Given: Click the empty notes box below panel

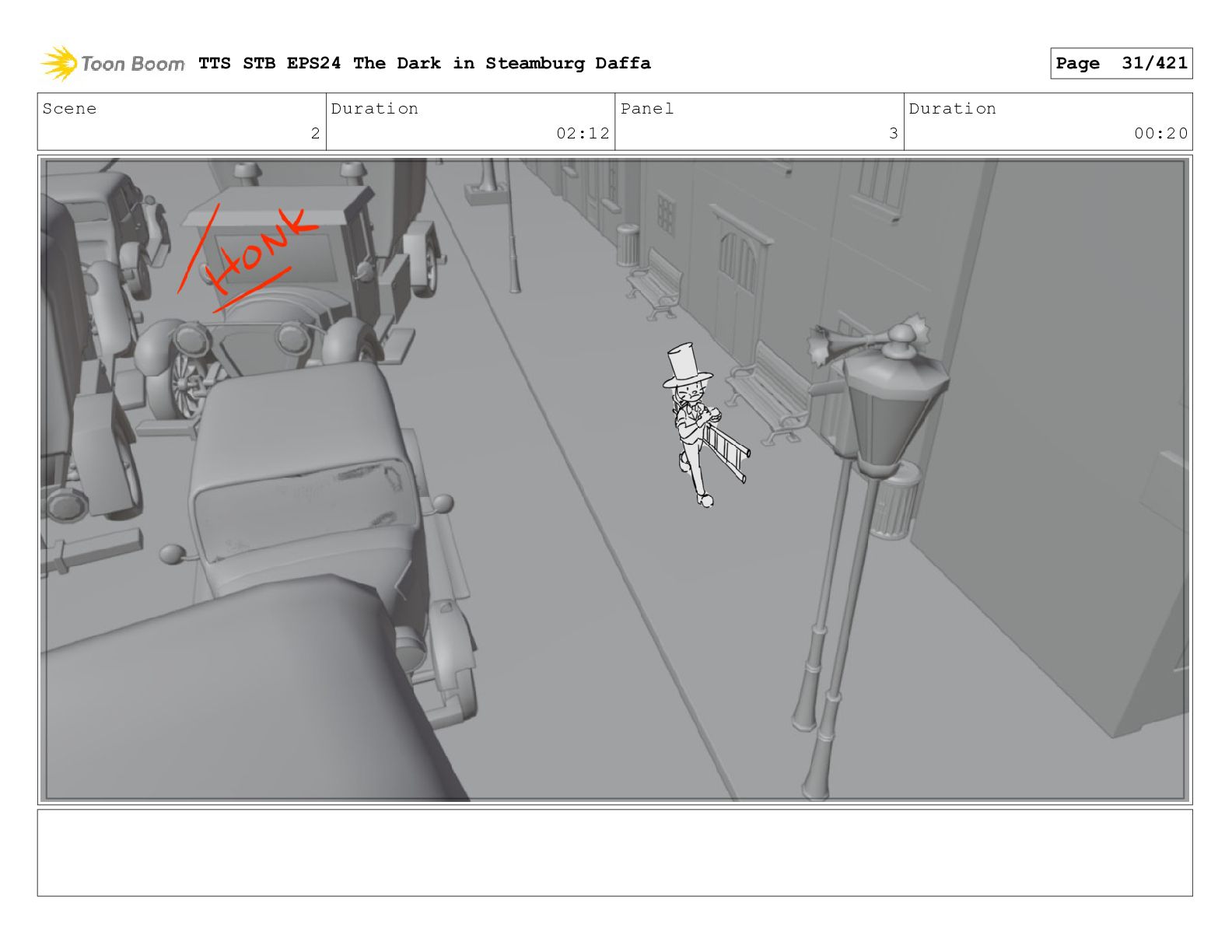Looking at the screenshot, I should click(x=614, y=852).
